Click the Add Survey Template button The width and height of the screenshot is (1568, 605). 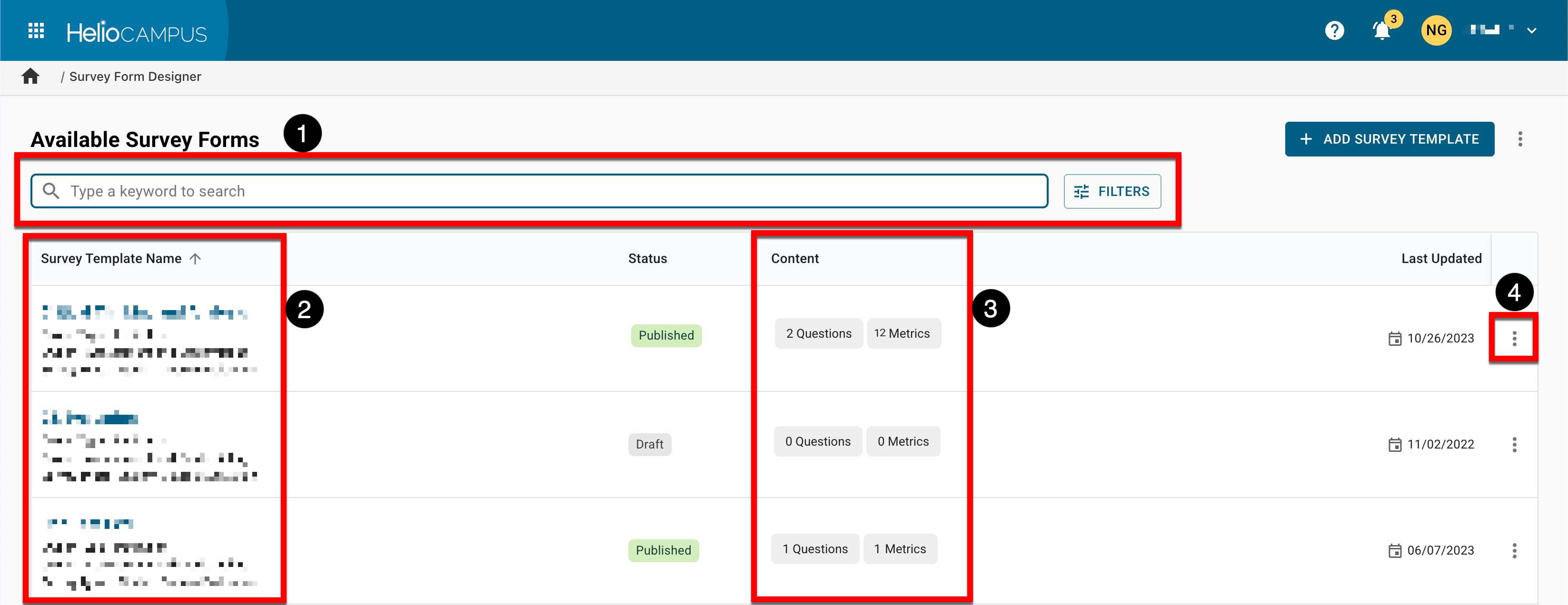(x=1389, y=139)
